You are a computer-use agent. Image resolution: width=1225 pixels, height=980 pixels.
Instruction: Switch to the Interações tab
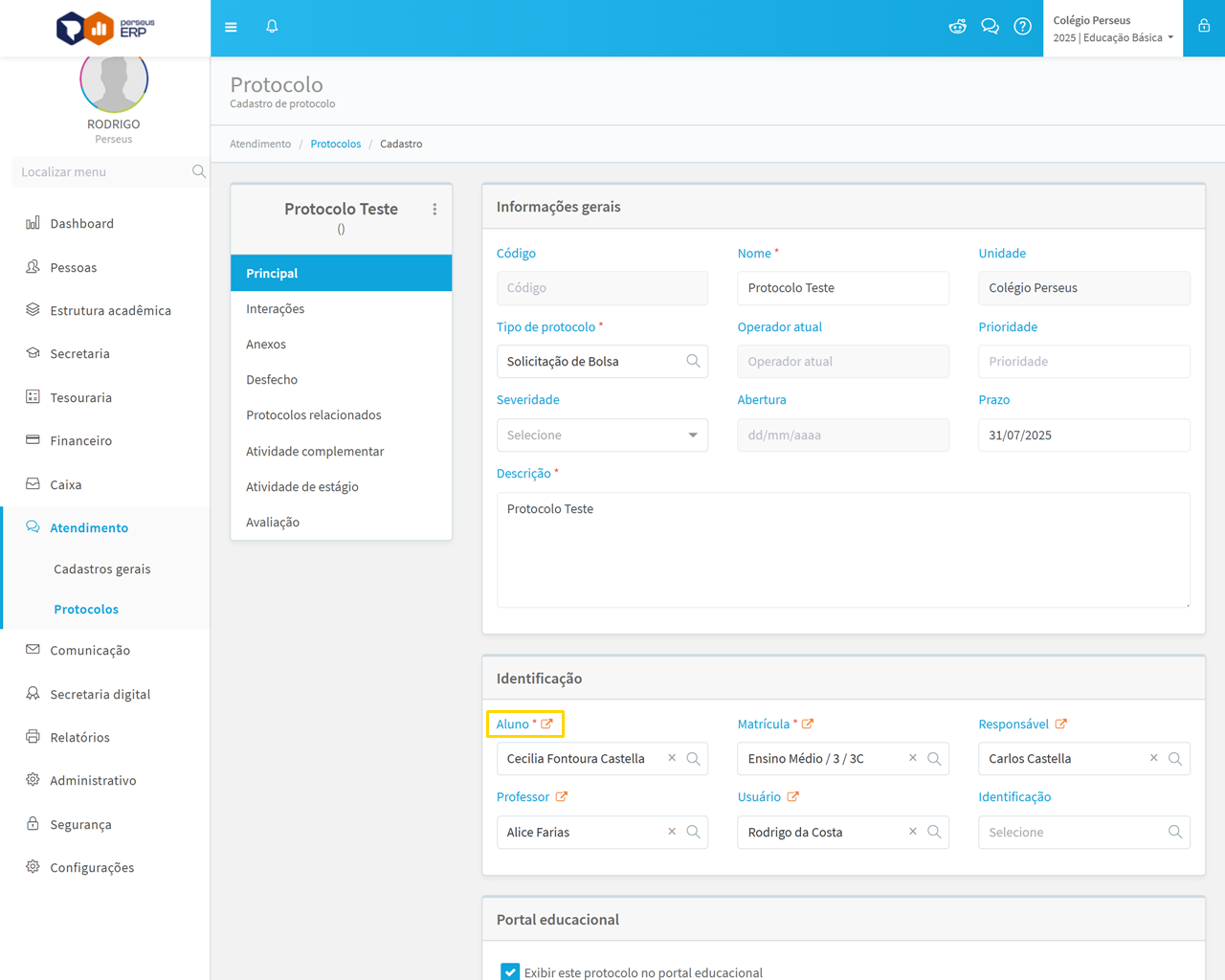pos(341,308)
